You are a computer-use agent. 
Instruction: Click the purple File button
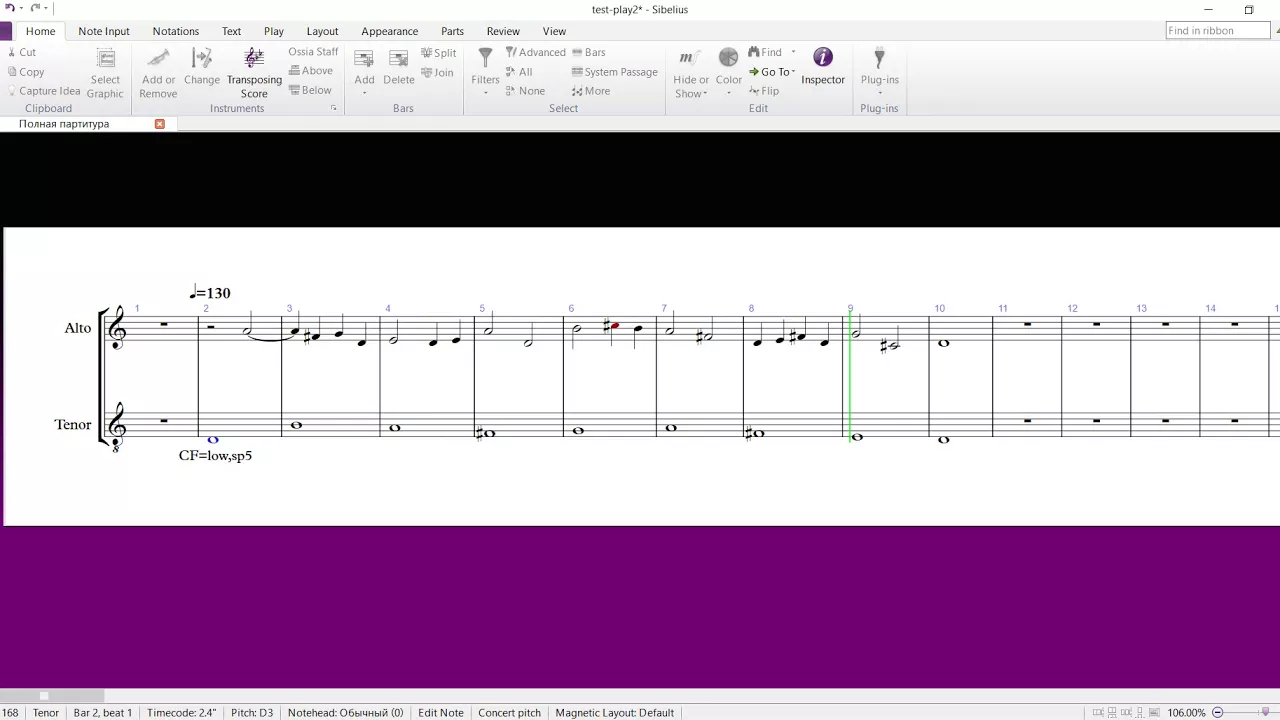tap(6, 31)
